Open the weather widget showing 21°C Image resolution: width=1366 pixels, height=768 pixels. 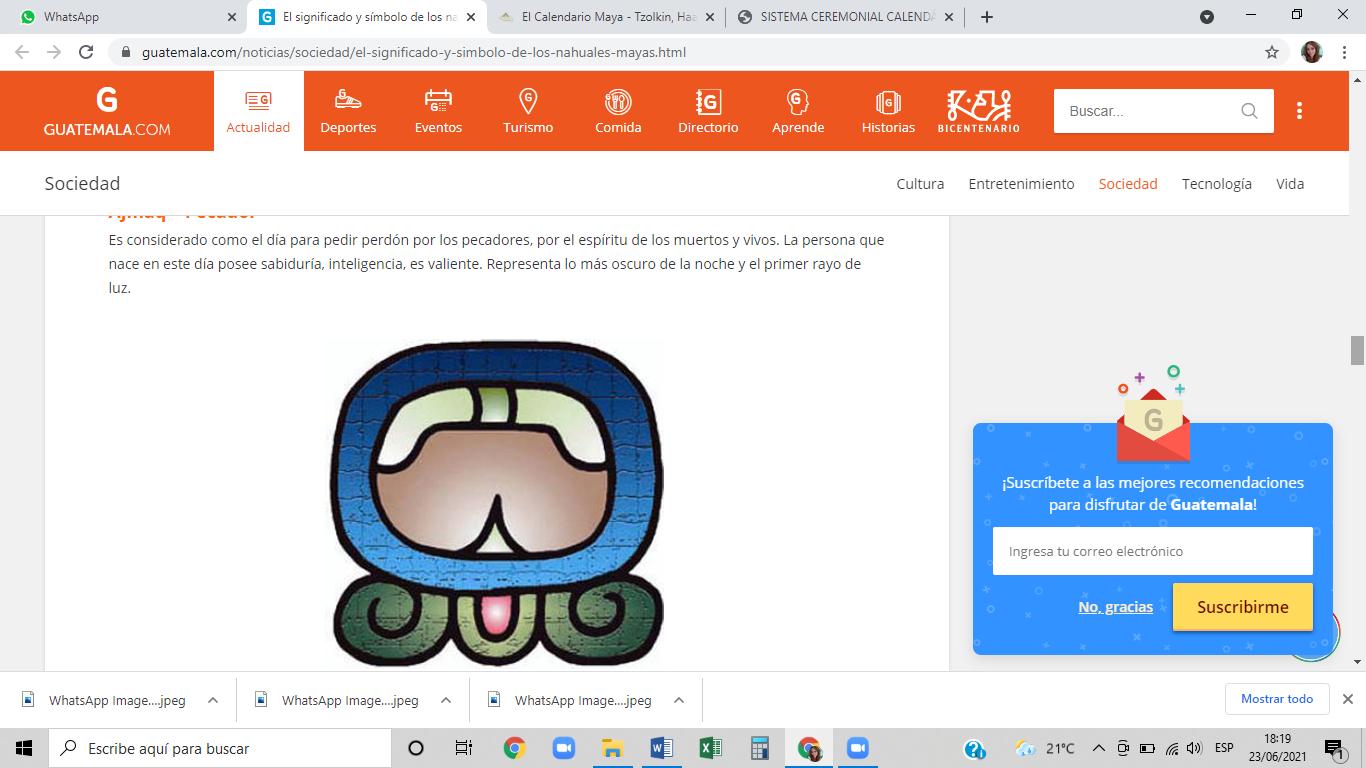[1045, 748]
